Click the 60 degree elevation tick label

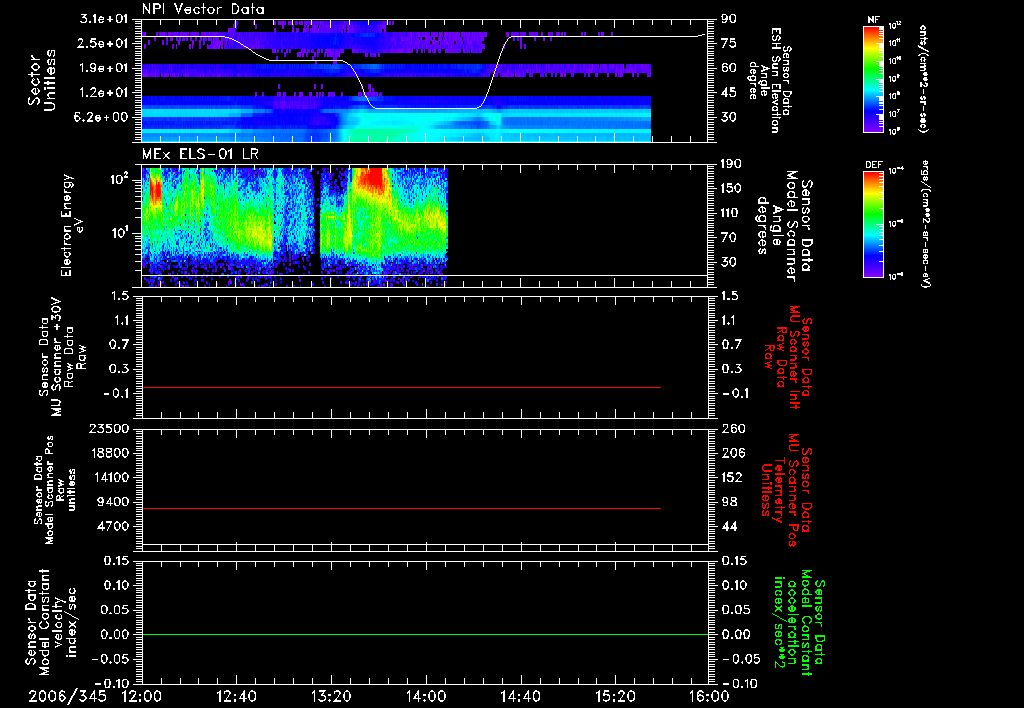tap(729, 68)
